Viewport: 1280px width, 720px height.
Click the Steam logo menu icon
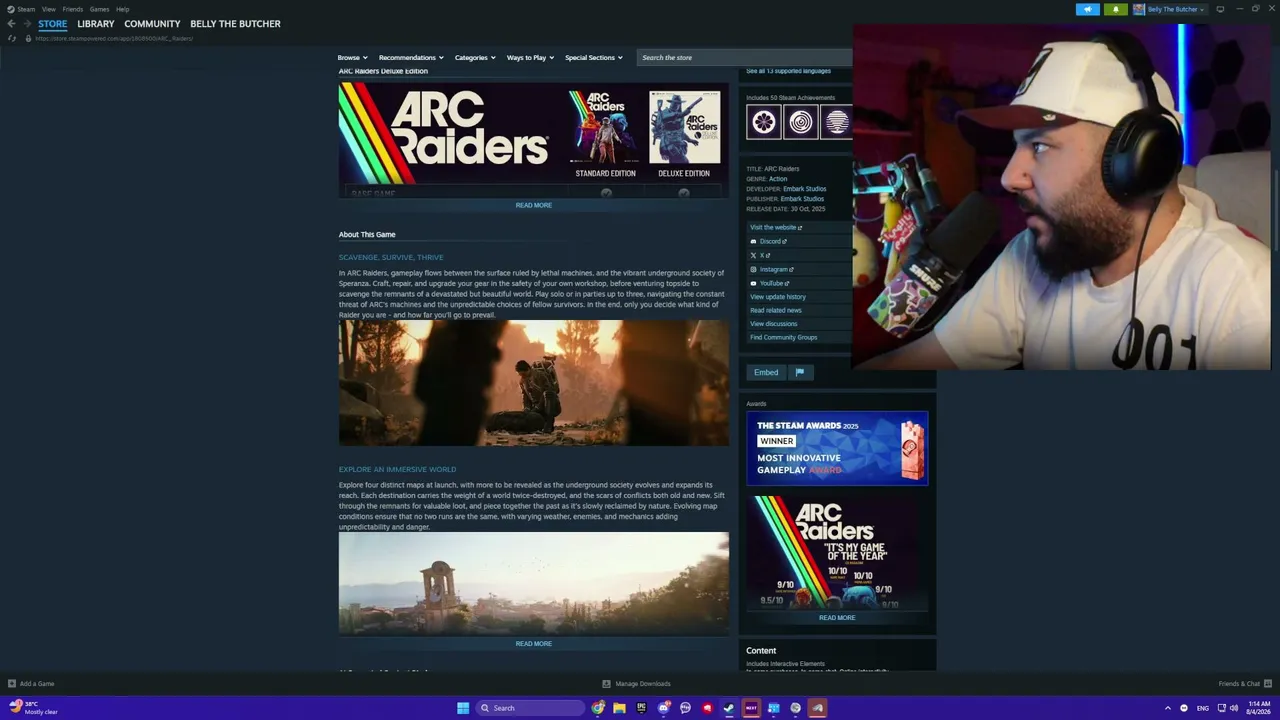(11, 9)
